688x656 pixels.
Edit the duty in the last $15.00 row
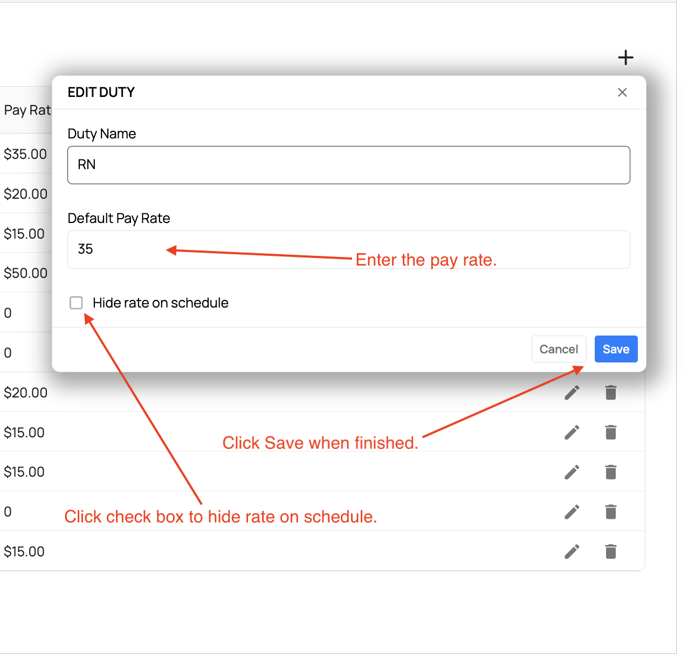coord(572,552)
